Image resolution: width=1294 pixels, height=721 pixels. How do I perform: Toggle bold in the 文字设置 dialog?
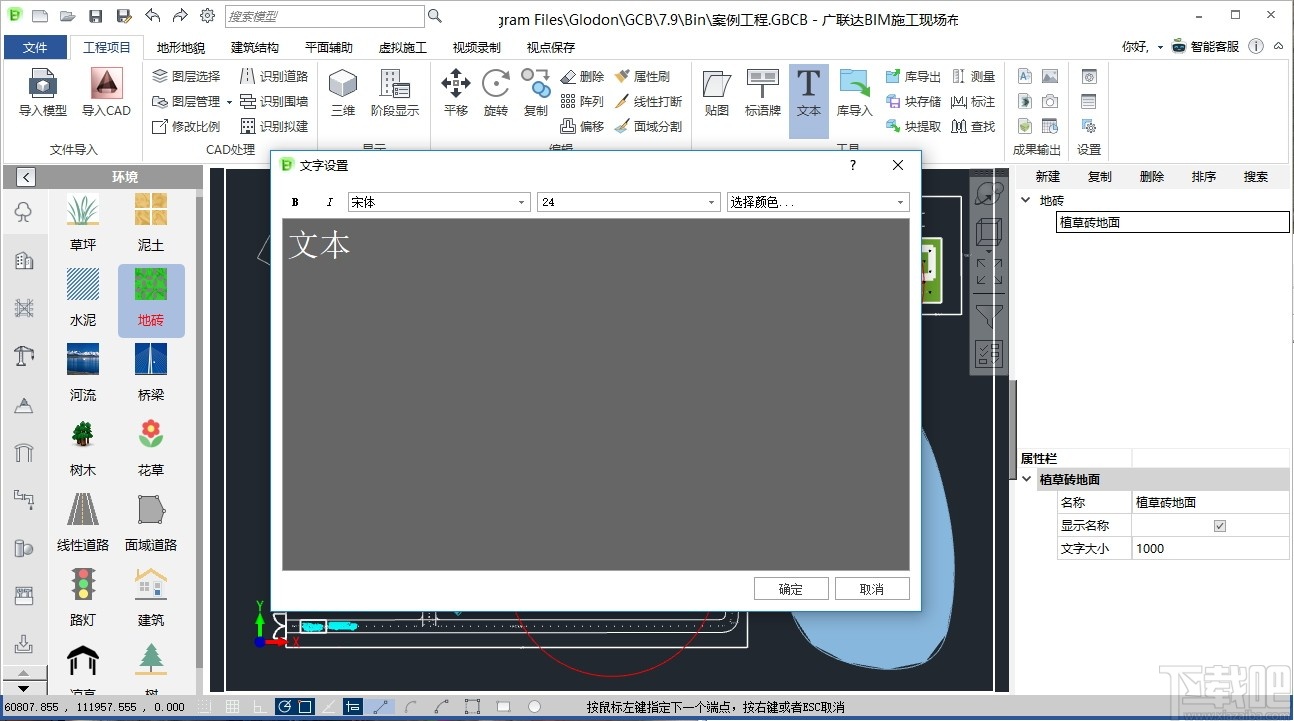point(295,202)
